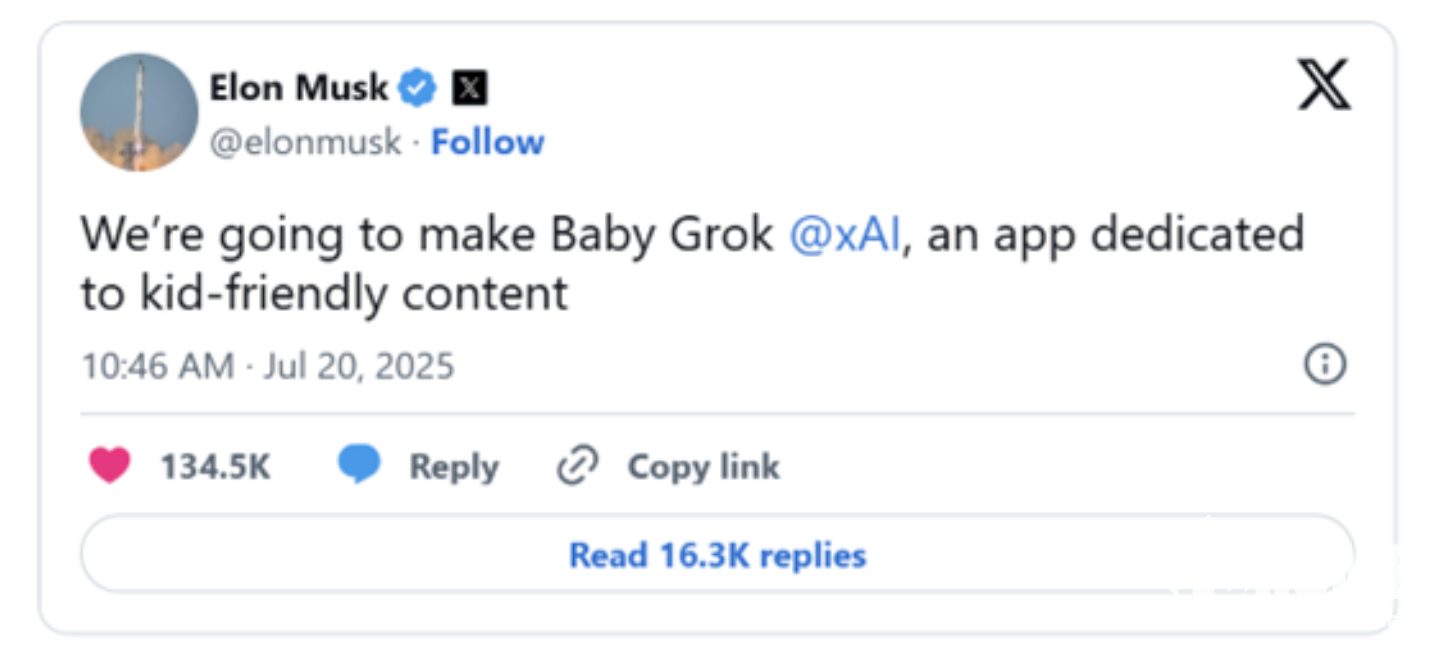Open Elon Musk's rocket profile picture
1430x653 pixels.
[139, 112]
